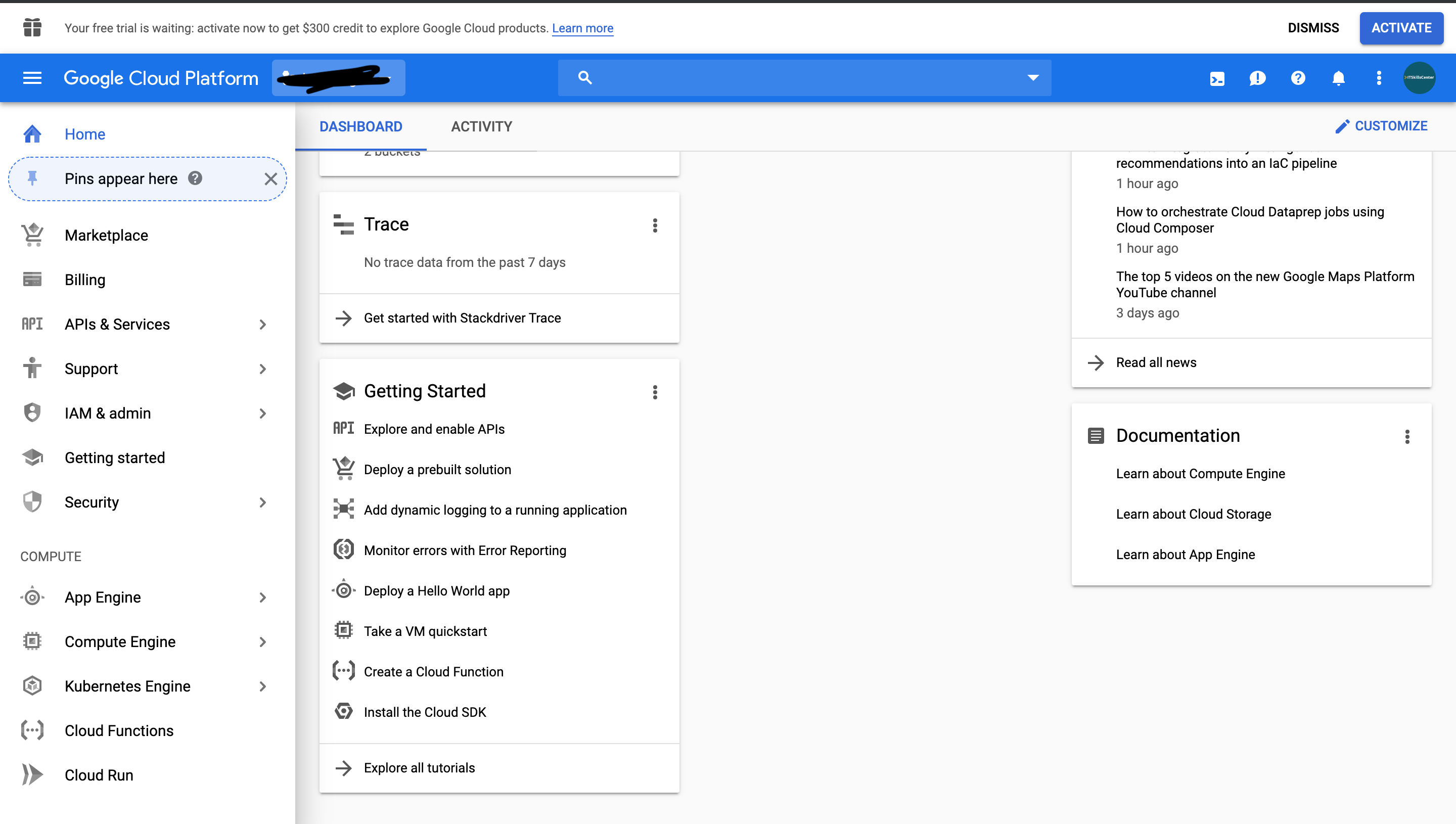Viewport: 1456px width, 824px height.
Task: Expand Compute Engine submenu arrow
Action: (x=262, y=642)
